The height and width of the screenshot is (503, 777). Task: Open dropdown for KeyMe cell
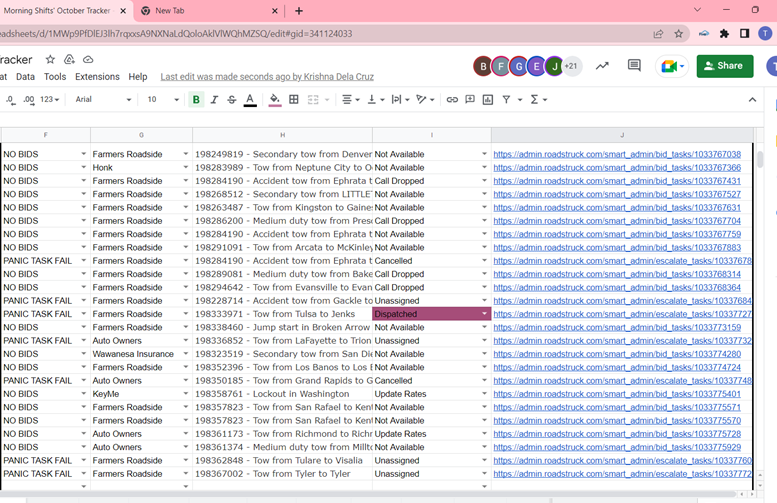[186, 394]
